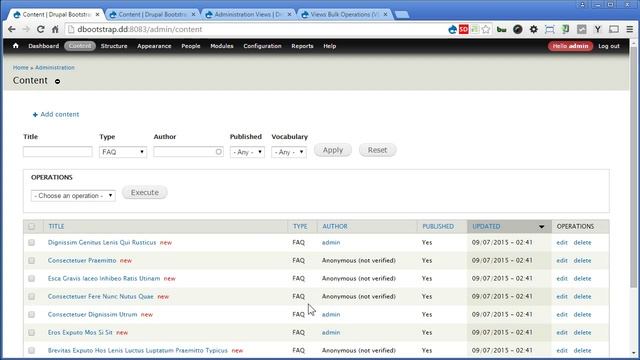Click the Reset filter button
Image resolution: width=640 pixels, height=360 pixels.
coord(377,150)
